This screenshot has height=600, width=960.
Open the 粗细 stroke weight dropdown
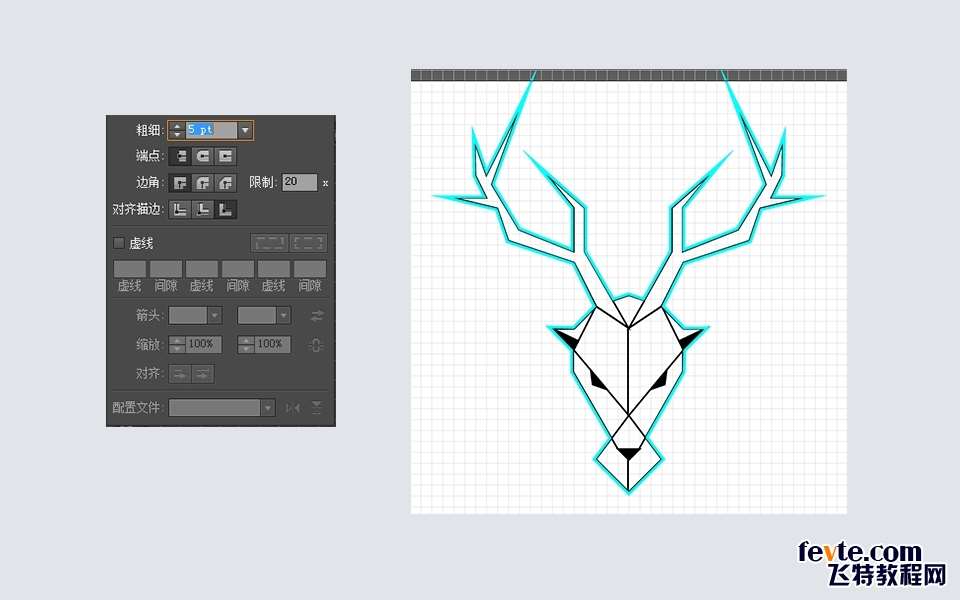pos(246,130)
